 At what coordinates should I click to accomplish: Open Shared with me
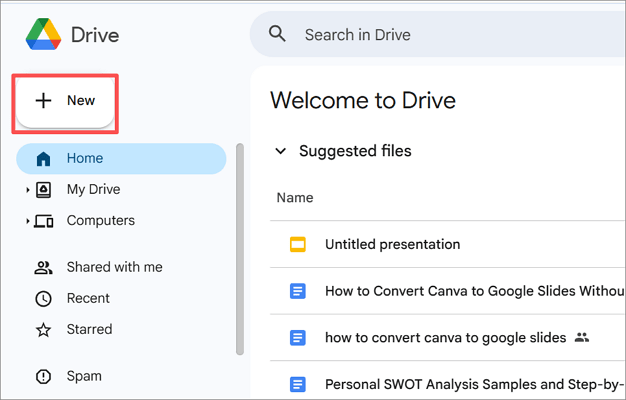coord(115,267)
